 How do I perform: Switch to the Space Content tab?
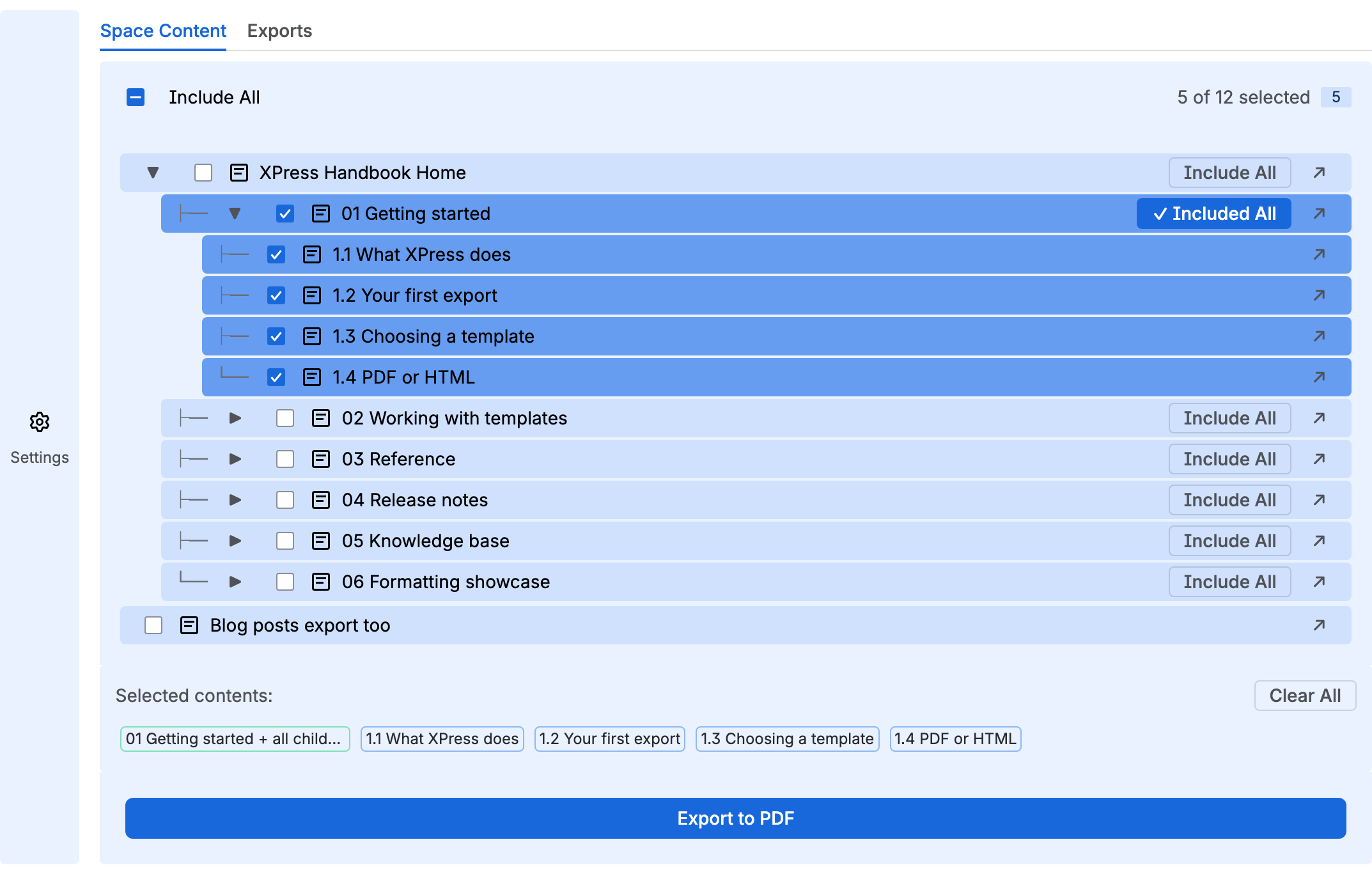point(163,31)
